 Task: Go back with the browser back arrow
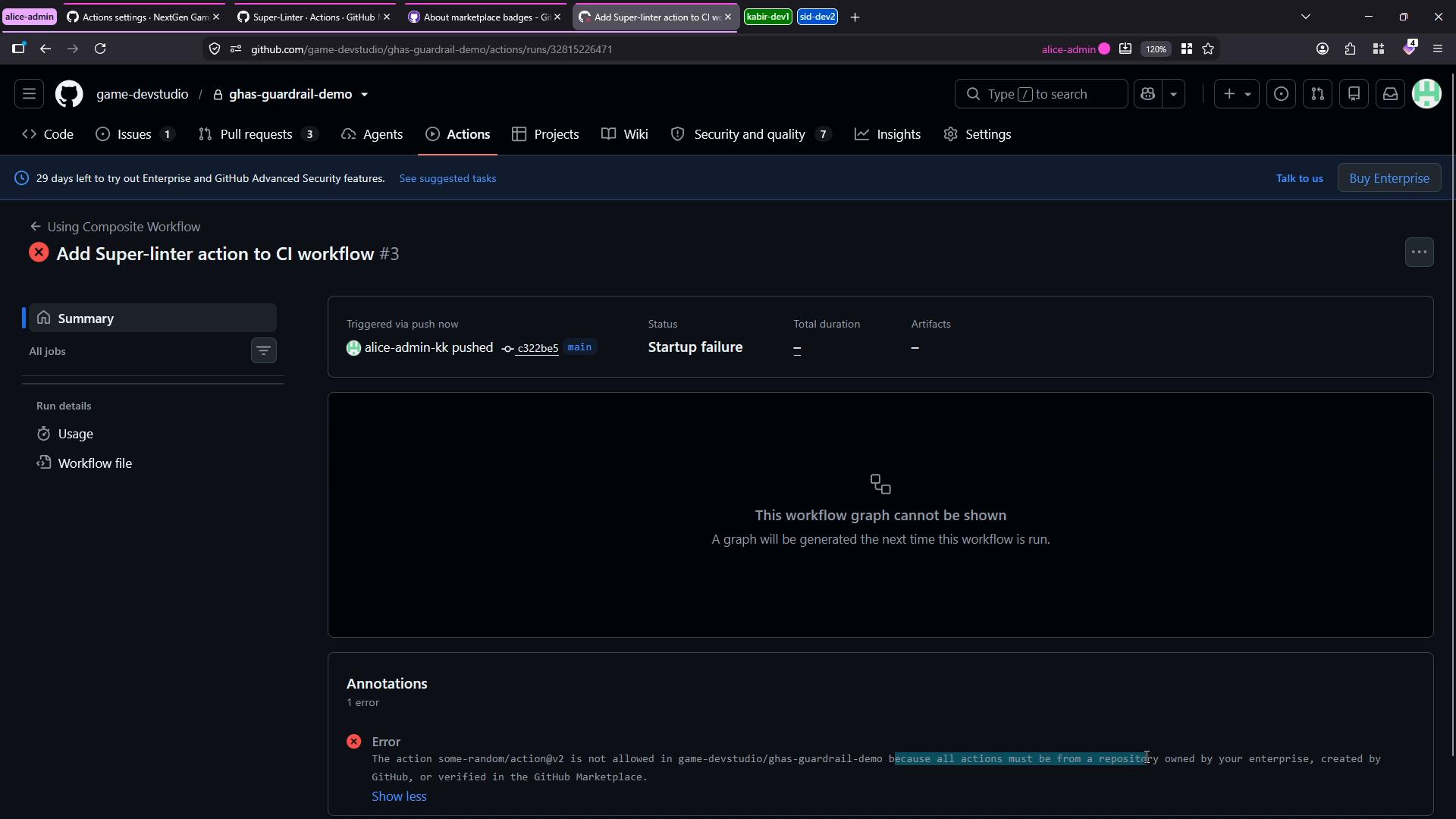tap(45, 49)
